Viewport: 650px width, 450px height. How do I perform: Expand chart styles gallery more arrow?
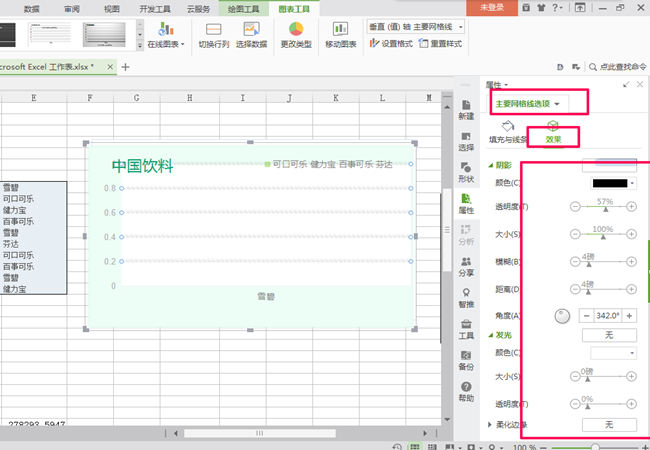(140, 46)
